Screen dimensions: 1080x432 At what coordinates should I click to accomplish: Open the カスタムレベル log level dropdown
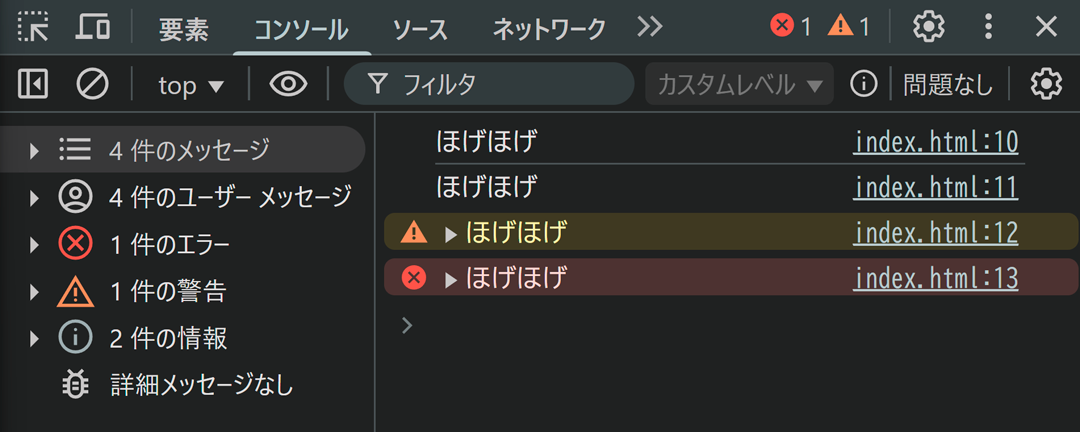[739, 85]
